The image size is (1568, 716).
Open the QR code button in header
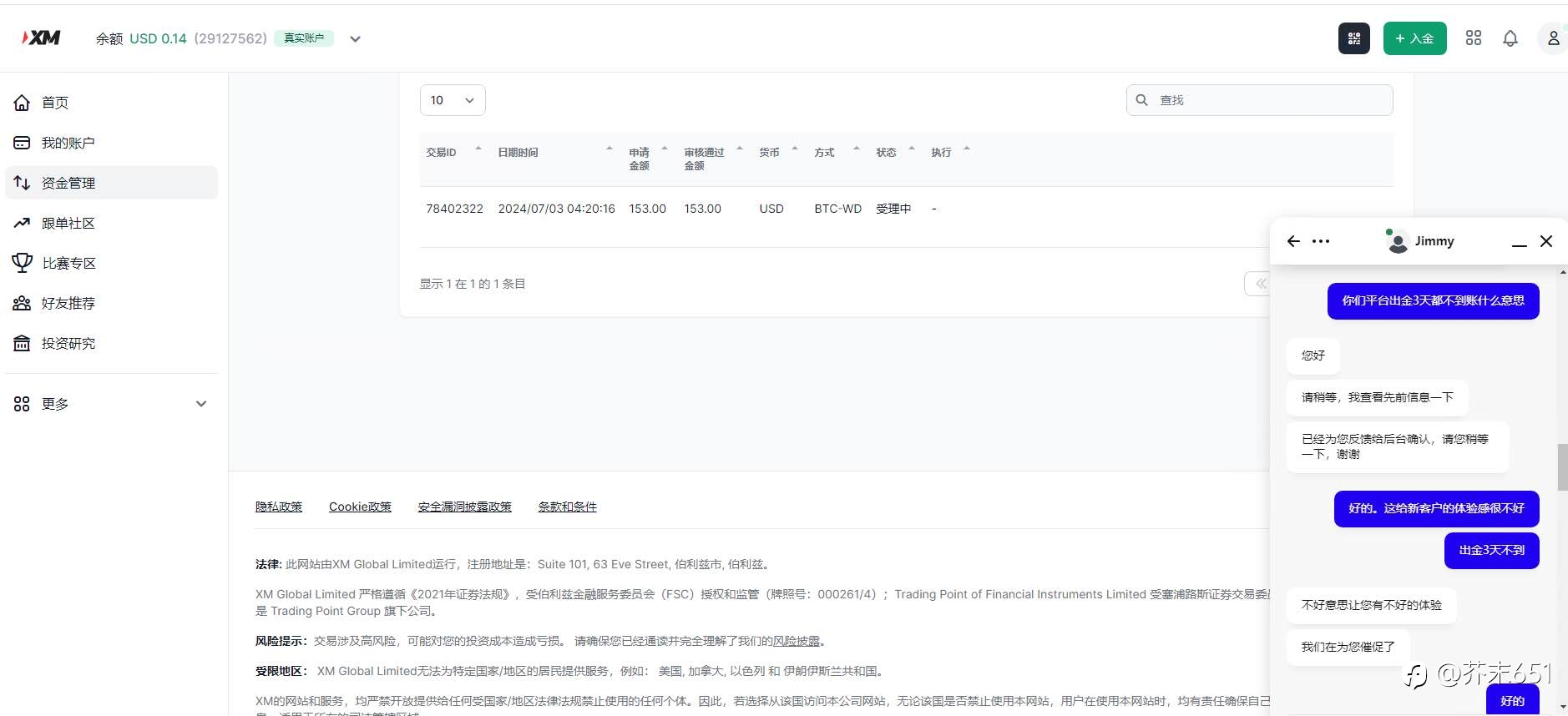1354,38
